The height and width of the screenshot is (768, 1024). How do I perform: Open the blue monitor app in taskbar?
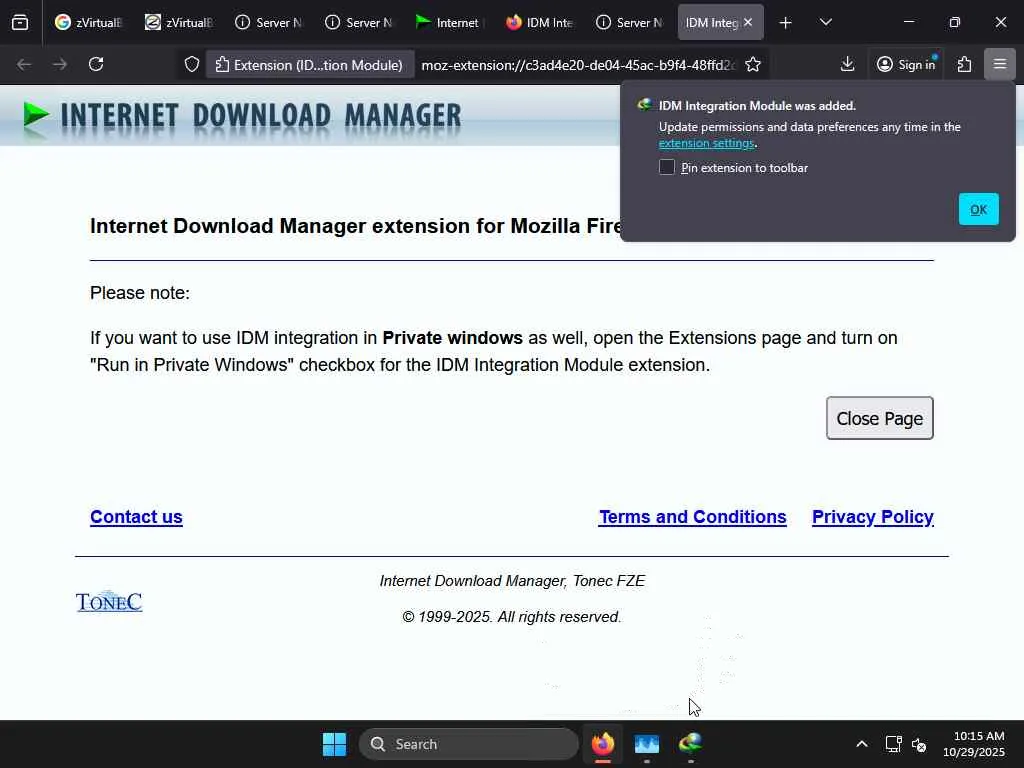coord(647,744)
